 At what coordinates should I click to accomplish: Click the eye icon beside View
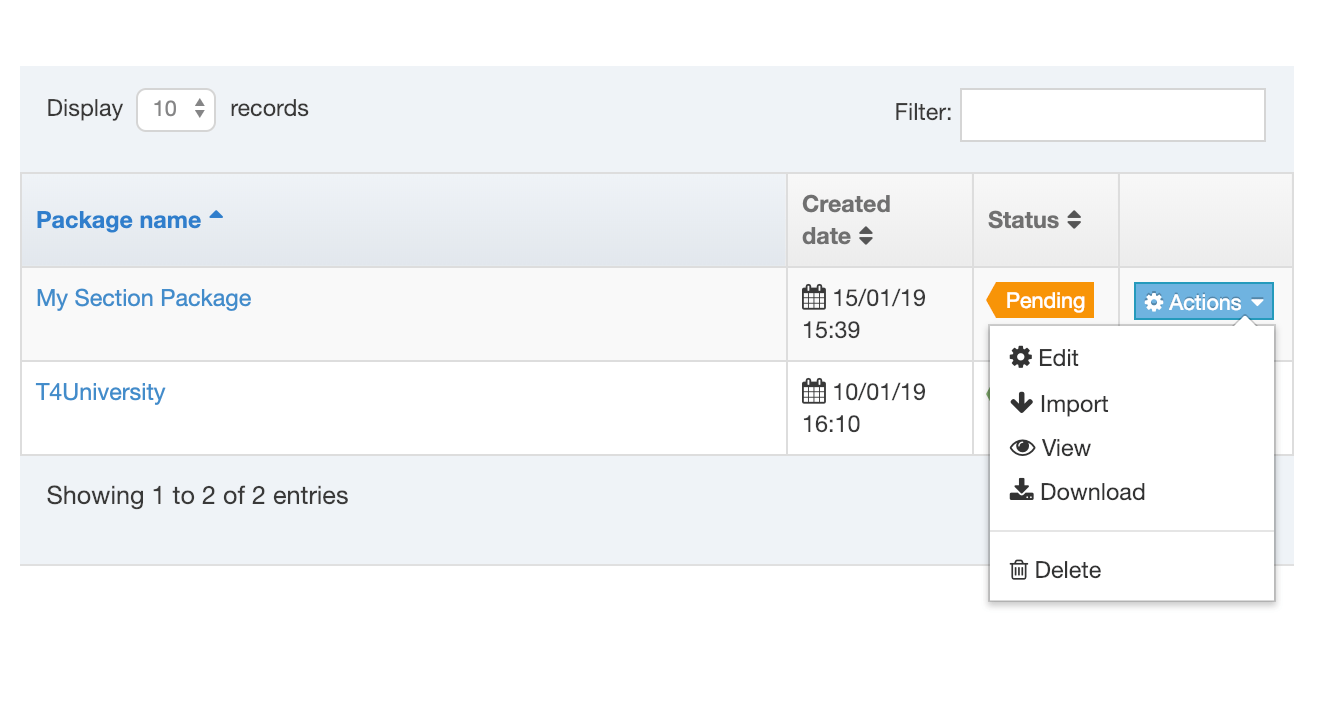tap(1022, 448)
